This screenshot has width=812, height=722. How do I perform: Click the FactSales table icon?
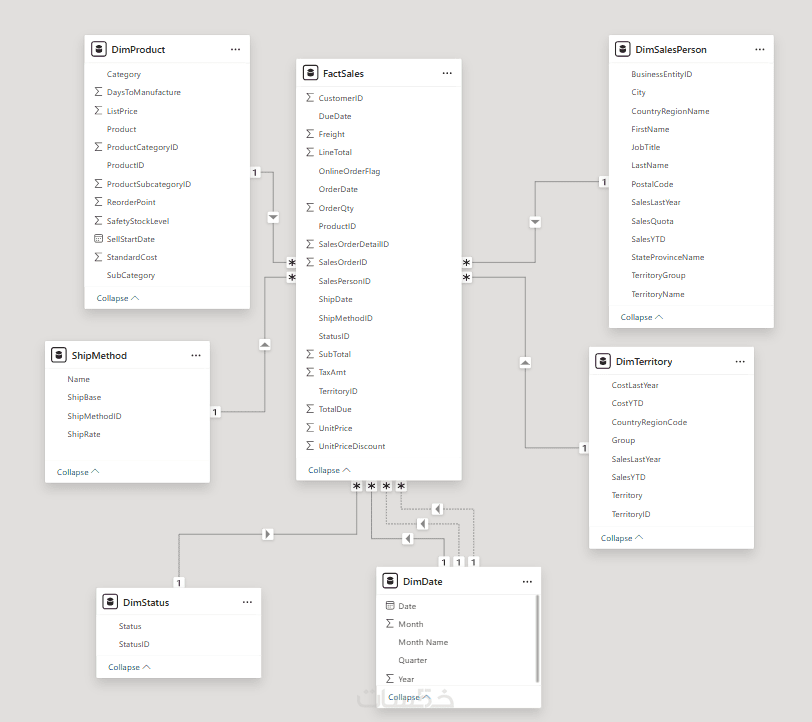coord(310,73)
